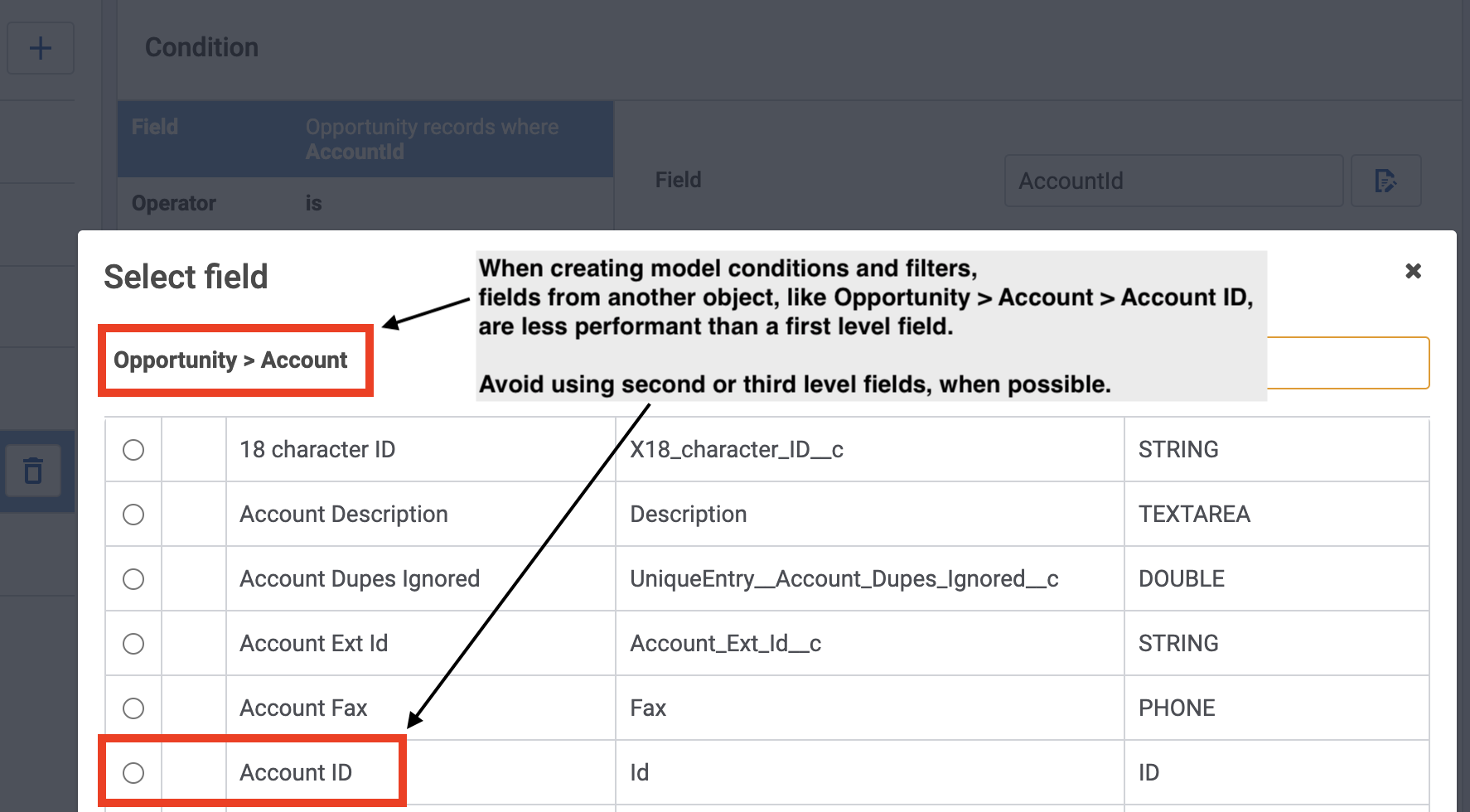This screenshot has width=1470, height=812.
Task: Pick the Account Fax radio button
Action: (x=133, y=708)
